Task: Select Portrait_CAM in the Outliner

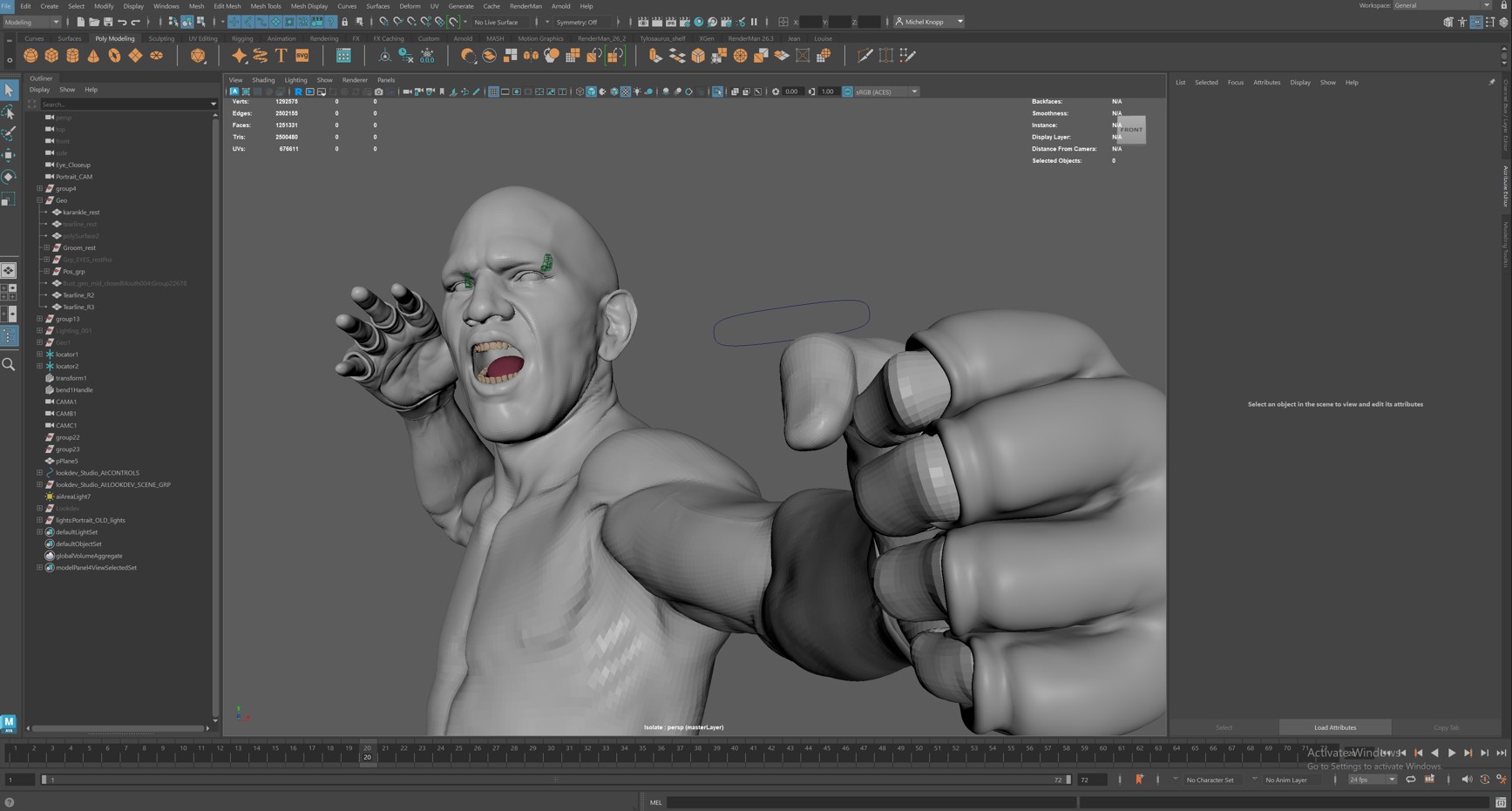Action: pyautogui.click(x=73, y=177)
